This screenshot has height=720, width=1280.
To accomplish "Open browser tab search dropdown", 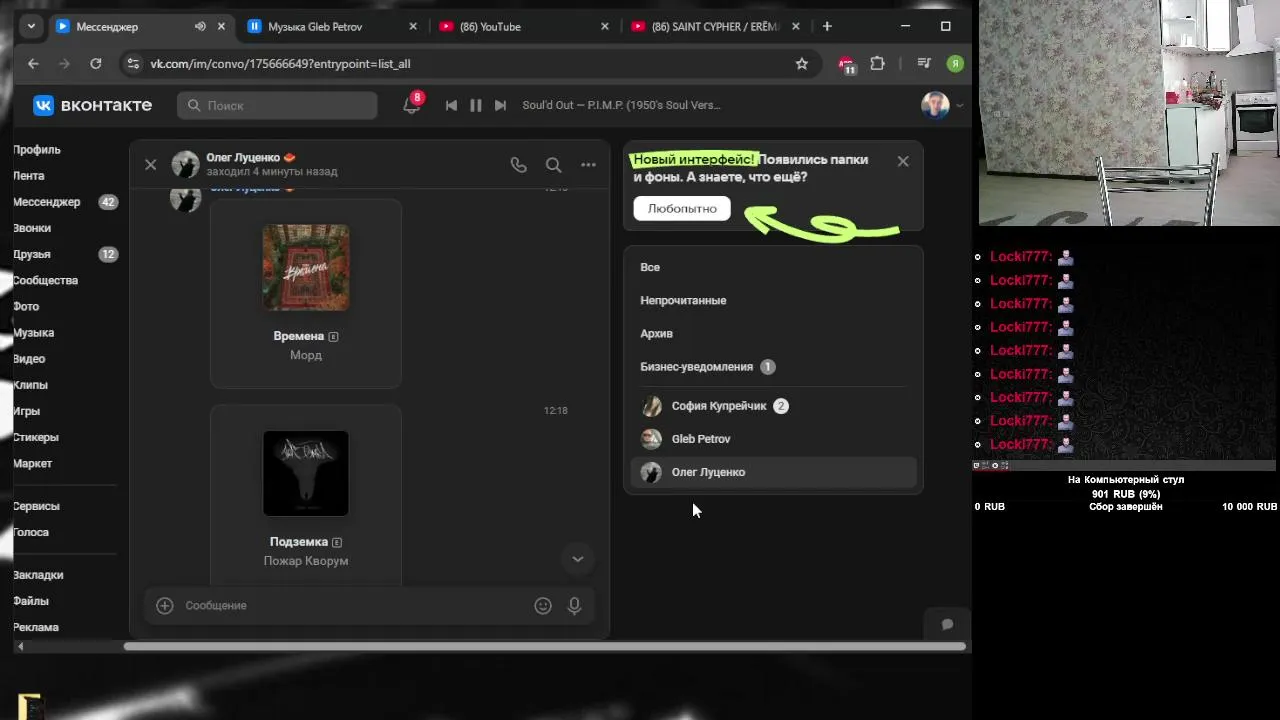I will tap(32, 27).
